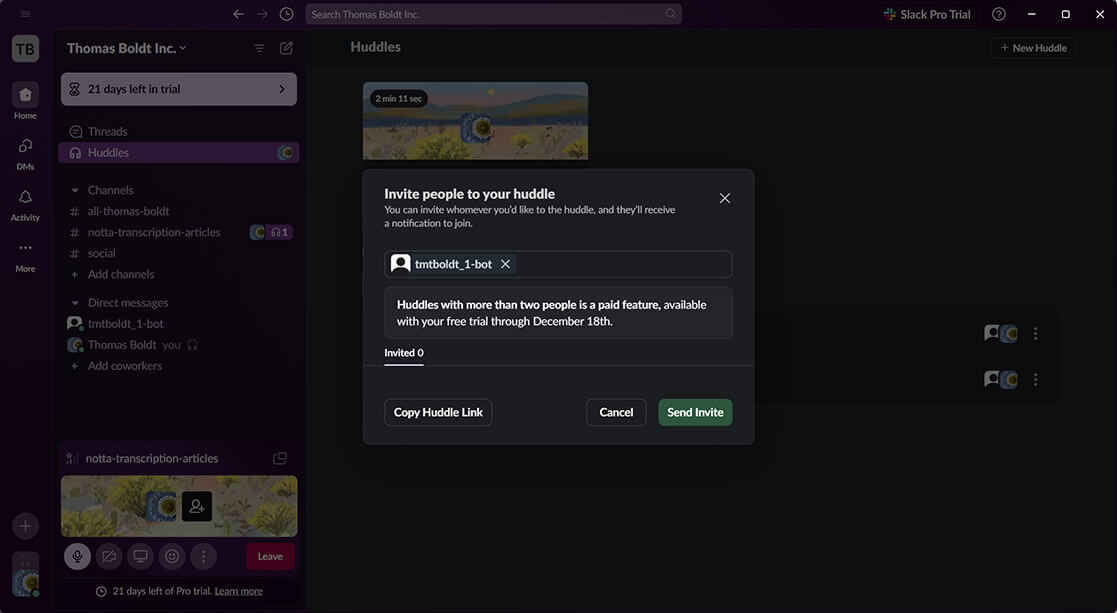Compose a new message icon

(286, 48)
